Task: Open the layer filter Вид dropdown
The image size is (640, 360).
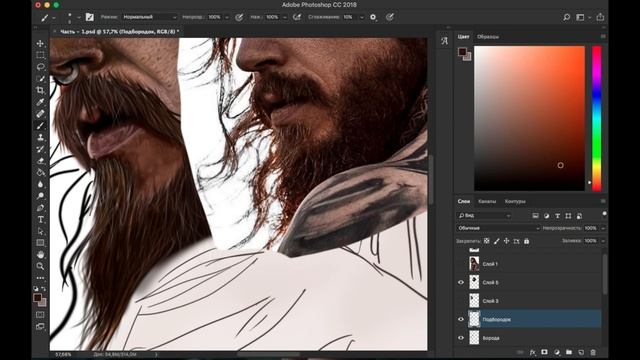Action: pos(484,216)
